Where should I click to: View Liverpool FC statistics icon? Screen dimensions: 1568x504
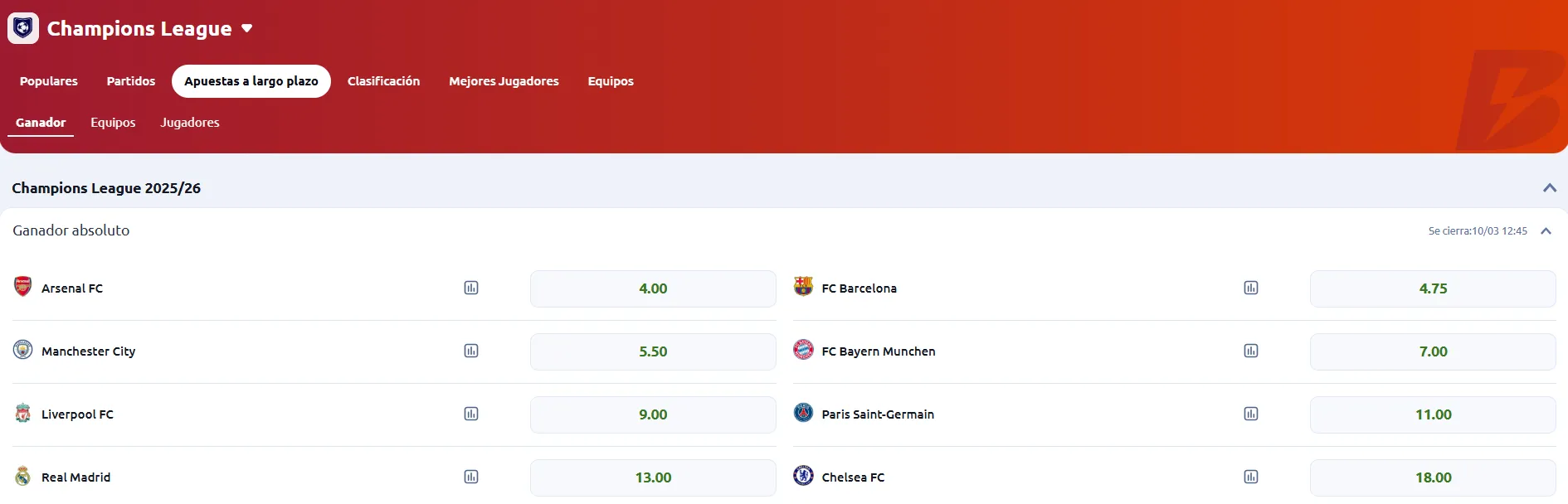471,414
